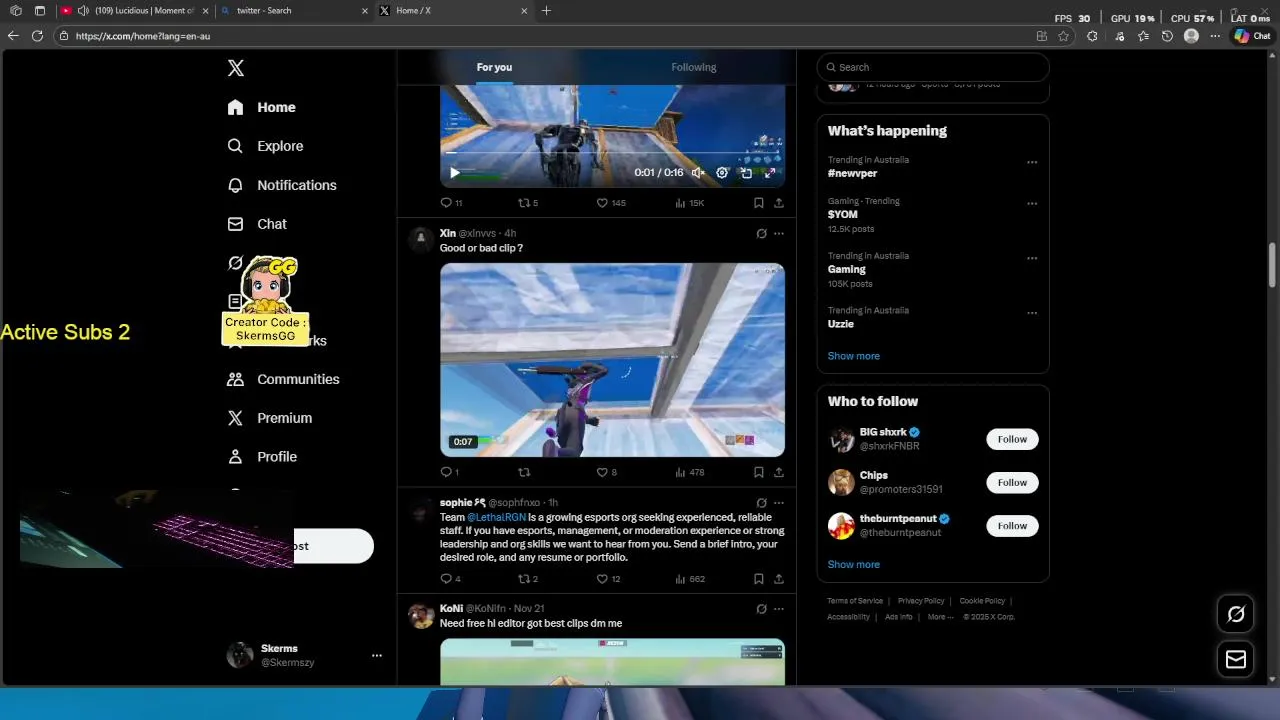
Task: Open the floating messages envelope button
Action: pyautogui.click(x=1236, y=659)
